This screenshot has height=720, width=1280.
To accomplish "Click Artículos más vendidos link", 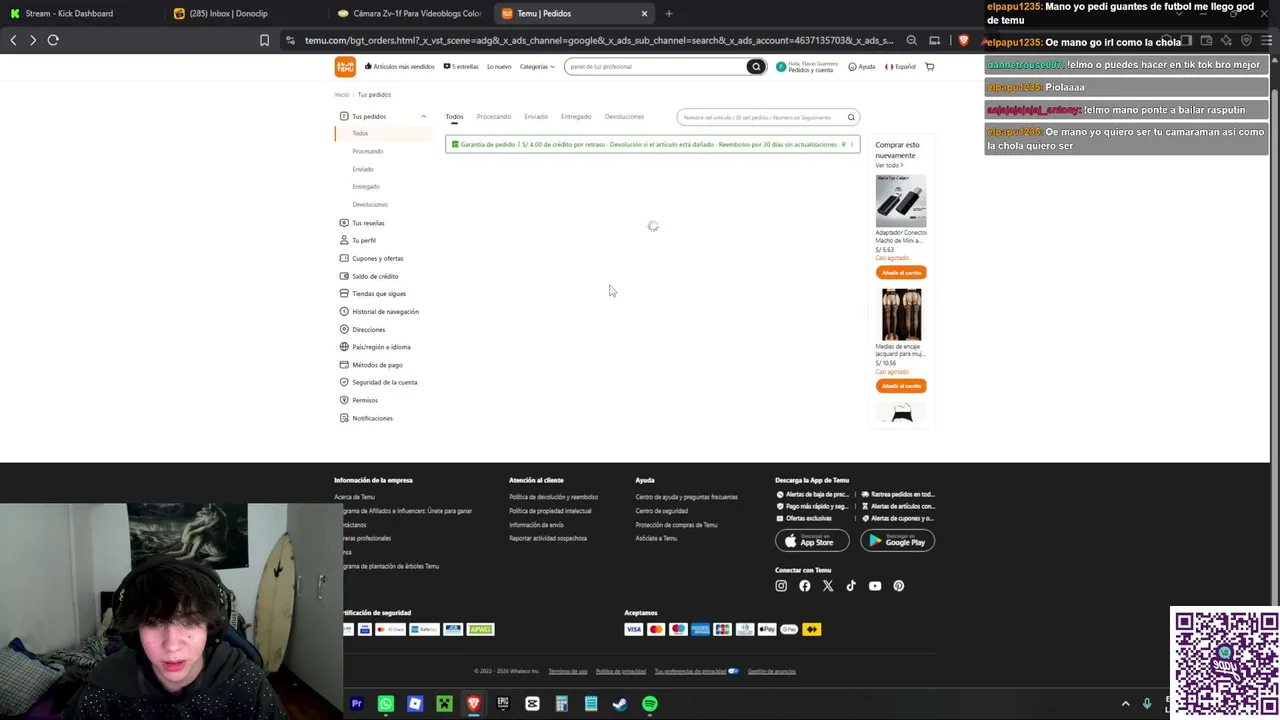I will [400, 67].
